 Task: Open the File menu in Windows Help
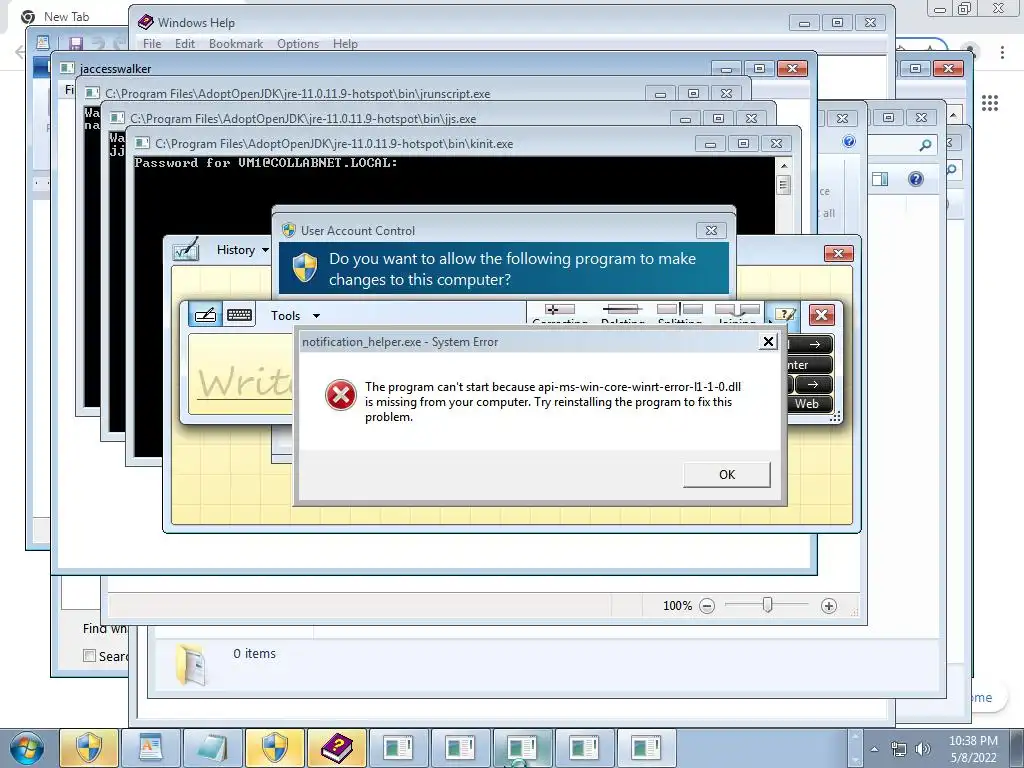[152, 44]
